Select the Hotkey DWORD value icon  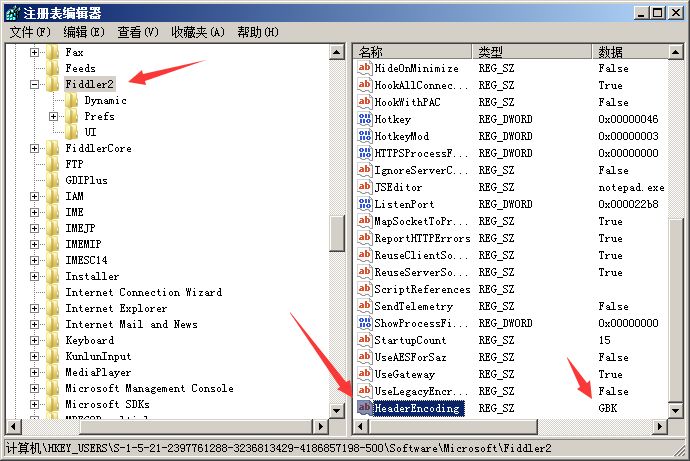point(365,119)
